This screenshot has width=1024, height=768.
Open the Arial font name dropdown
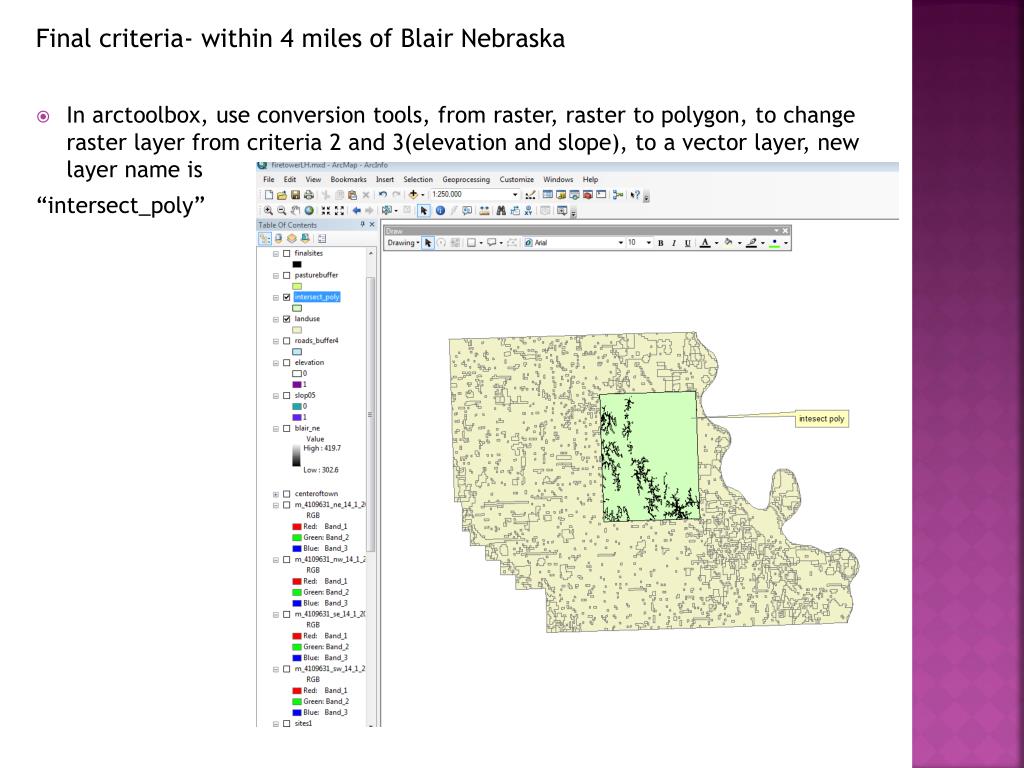(620, 243)
